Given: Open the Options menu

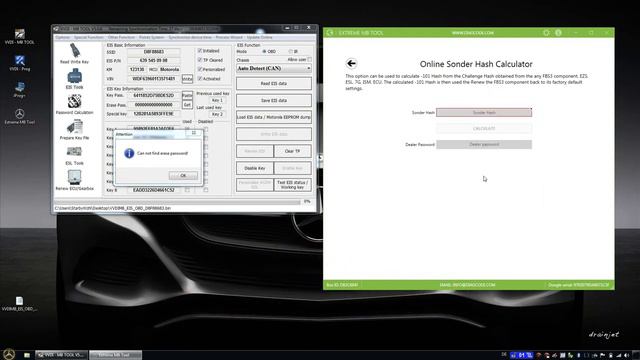Looking at the screenshot, I should (x=62, y=37).
